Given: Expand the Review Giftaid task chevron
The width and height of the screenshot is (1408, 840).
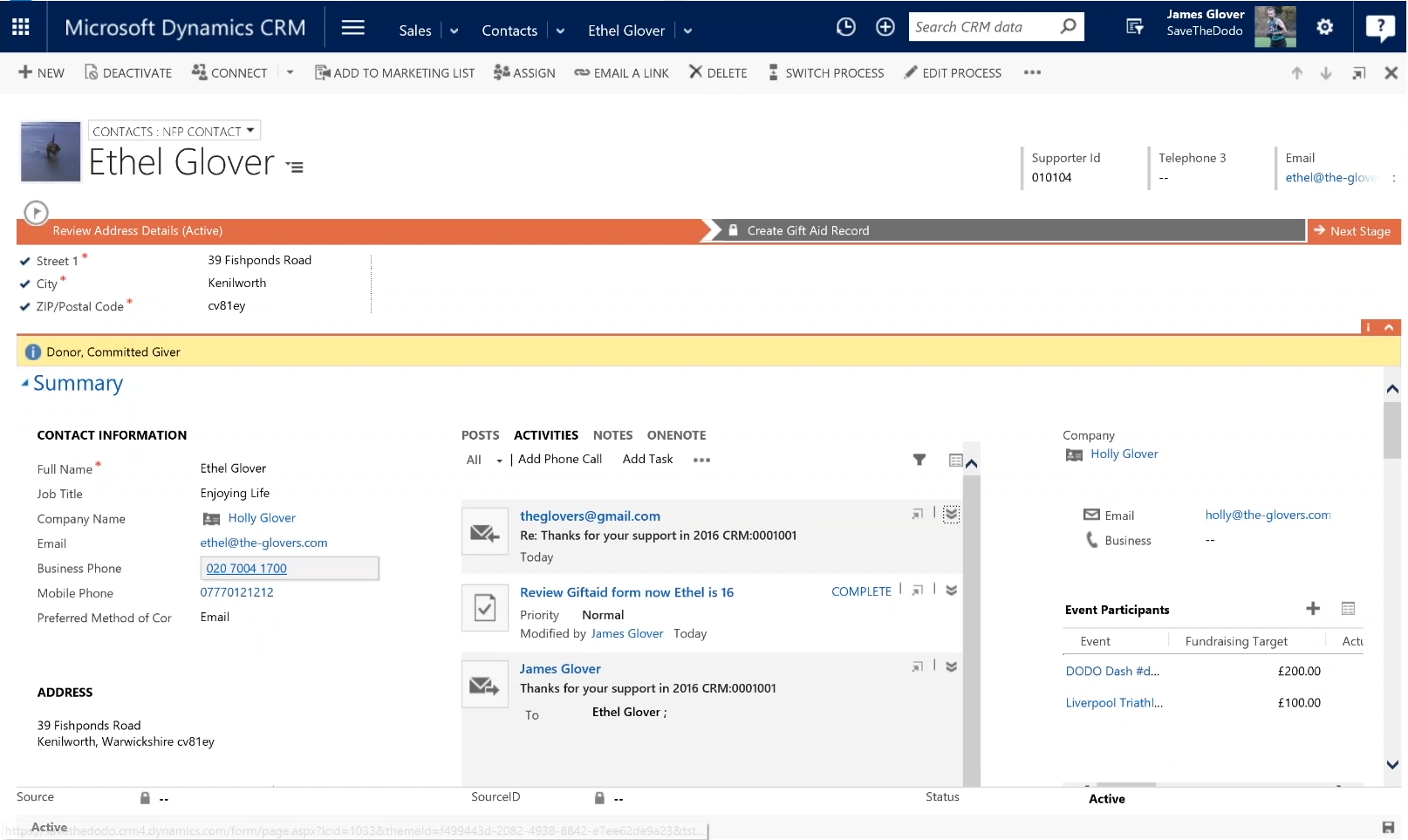Looking at the screenshot, I should [x=951, y=591].
